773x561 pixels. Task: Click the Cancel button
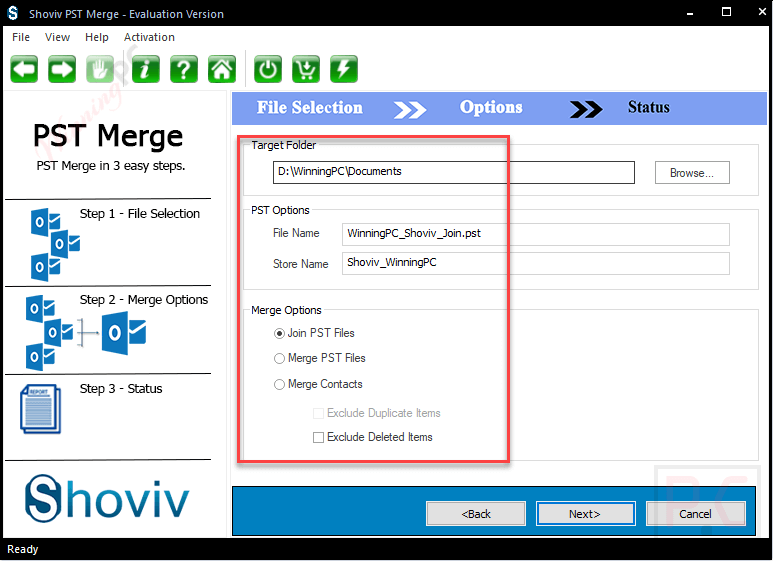[696, 514]
